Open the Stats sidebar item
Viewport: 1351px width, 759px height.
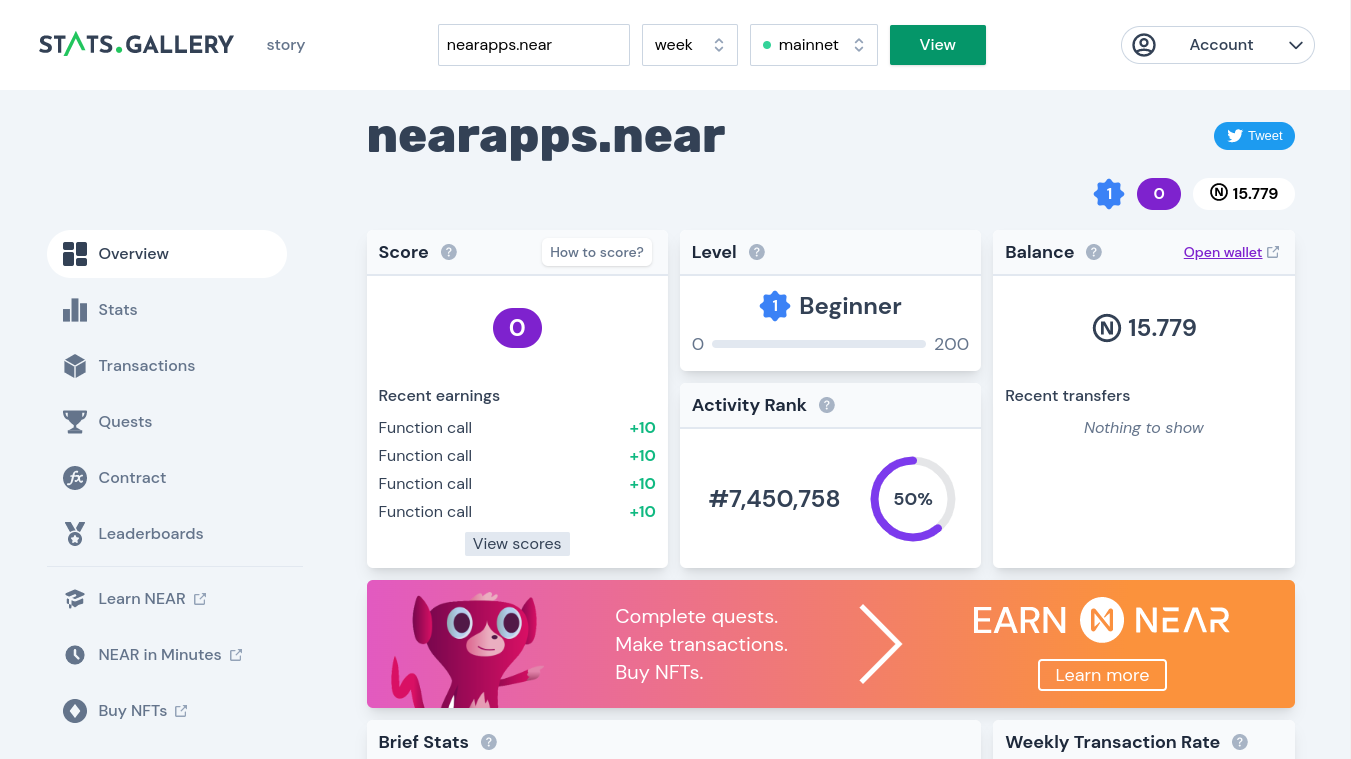(x=167, y=310)
